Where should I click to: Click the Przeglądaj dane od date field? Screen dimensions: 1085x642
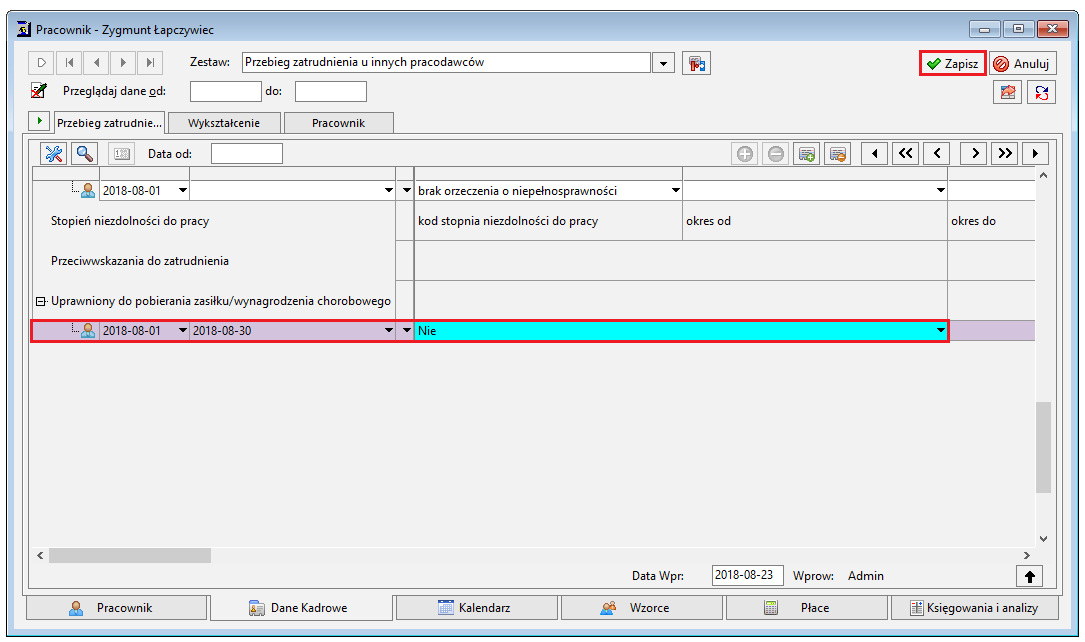pyautogui.click(x=226, y=91)
